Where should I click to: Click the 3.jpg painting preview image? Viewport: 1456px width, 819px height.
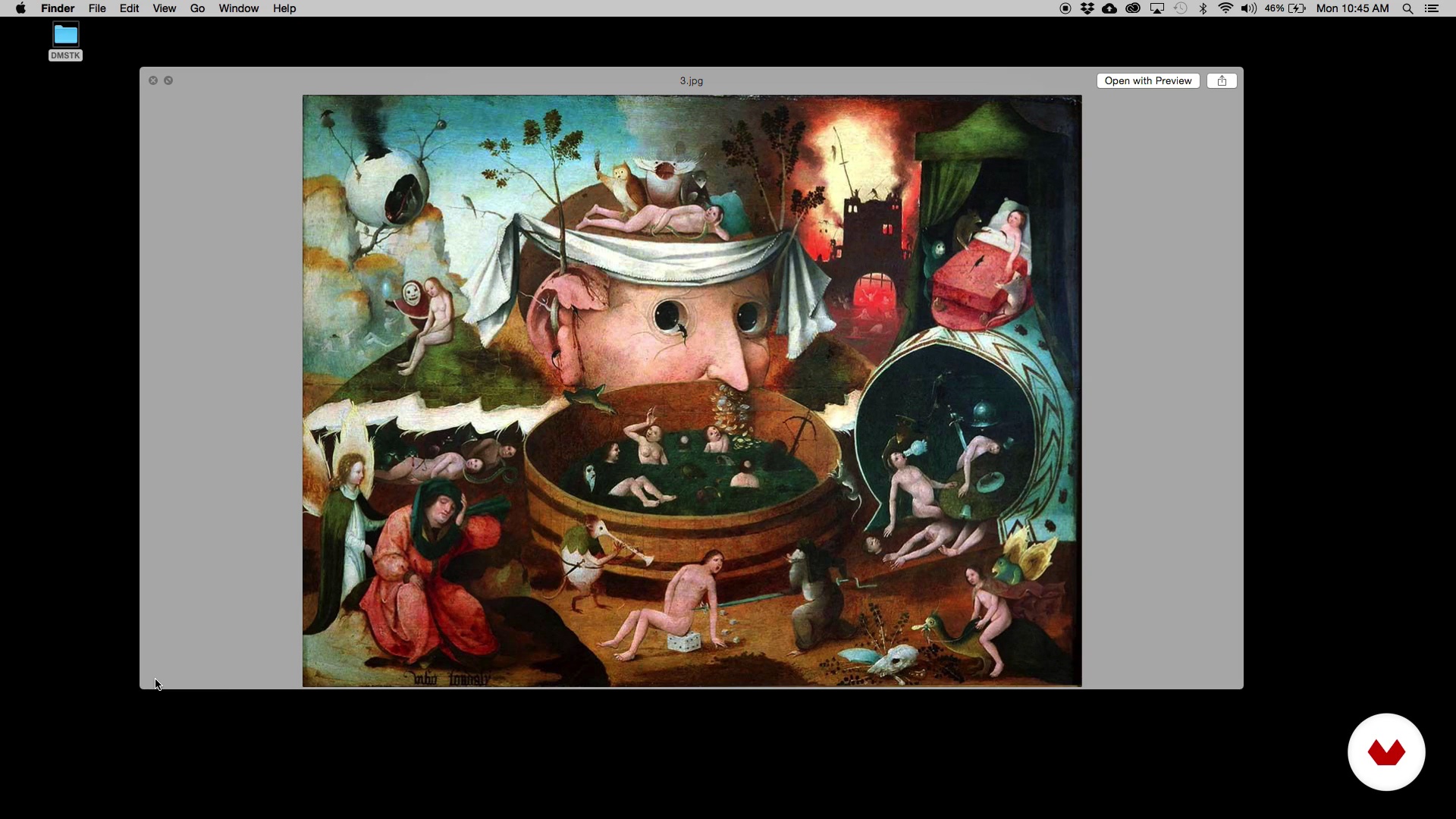coord(692,391)
